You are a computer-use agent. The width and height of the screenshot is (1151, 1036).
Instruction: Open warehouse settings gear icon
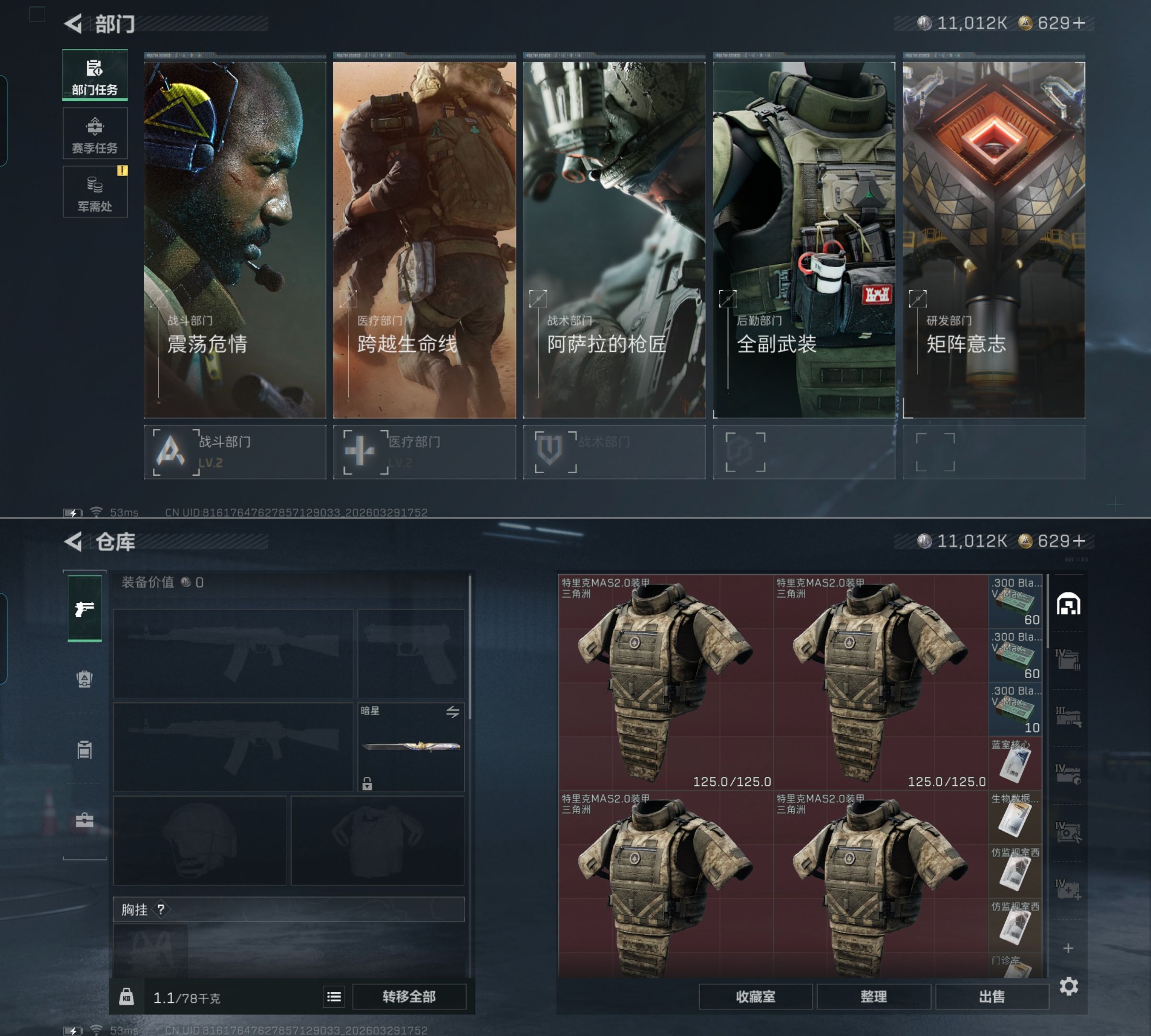(x=1069, y=986)
